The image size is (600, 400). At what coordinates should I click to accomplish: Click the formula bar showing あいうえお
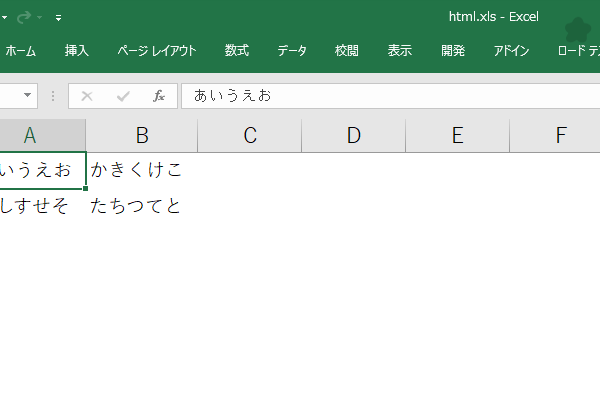[390, 96]
